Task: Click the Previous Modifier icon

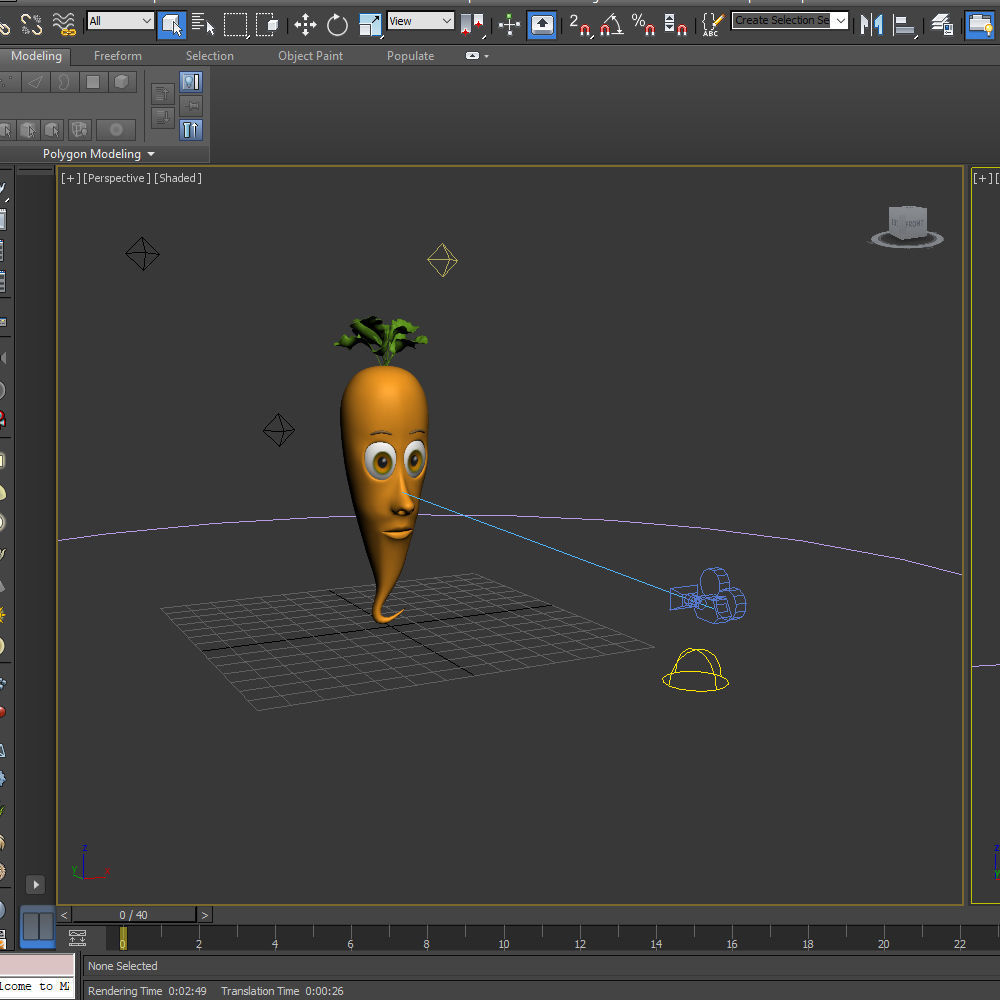Action: click(163, 94)
